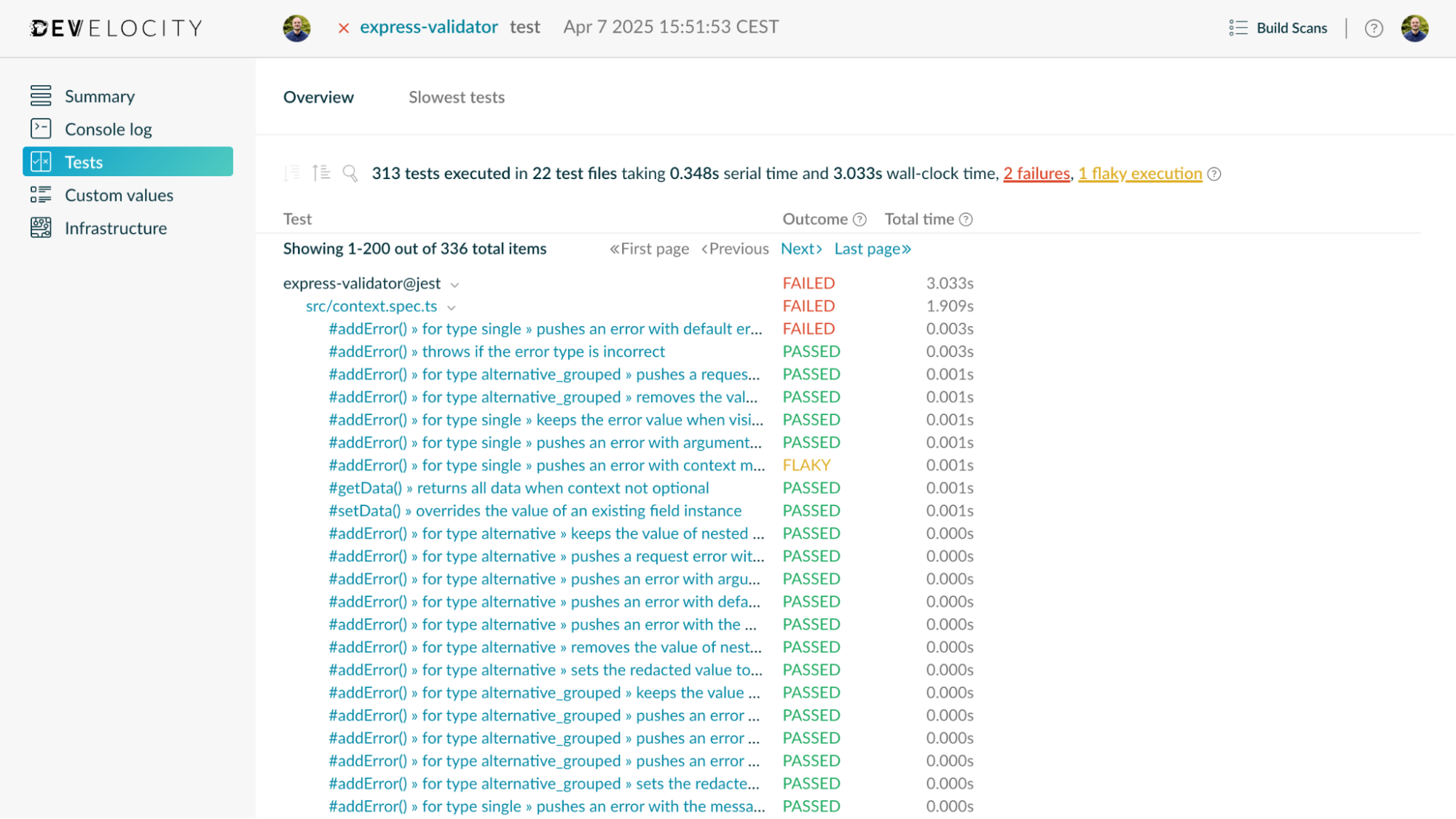
Task: Open the express-validator project link
Action: tap(428, 27)
